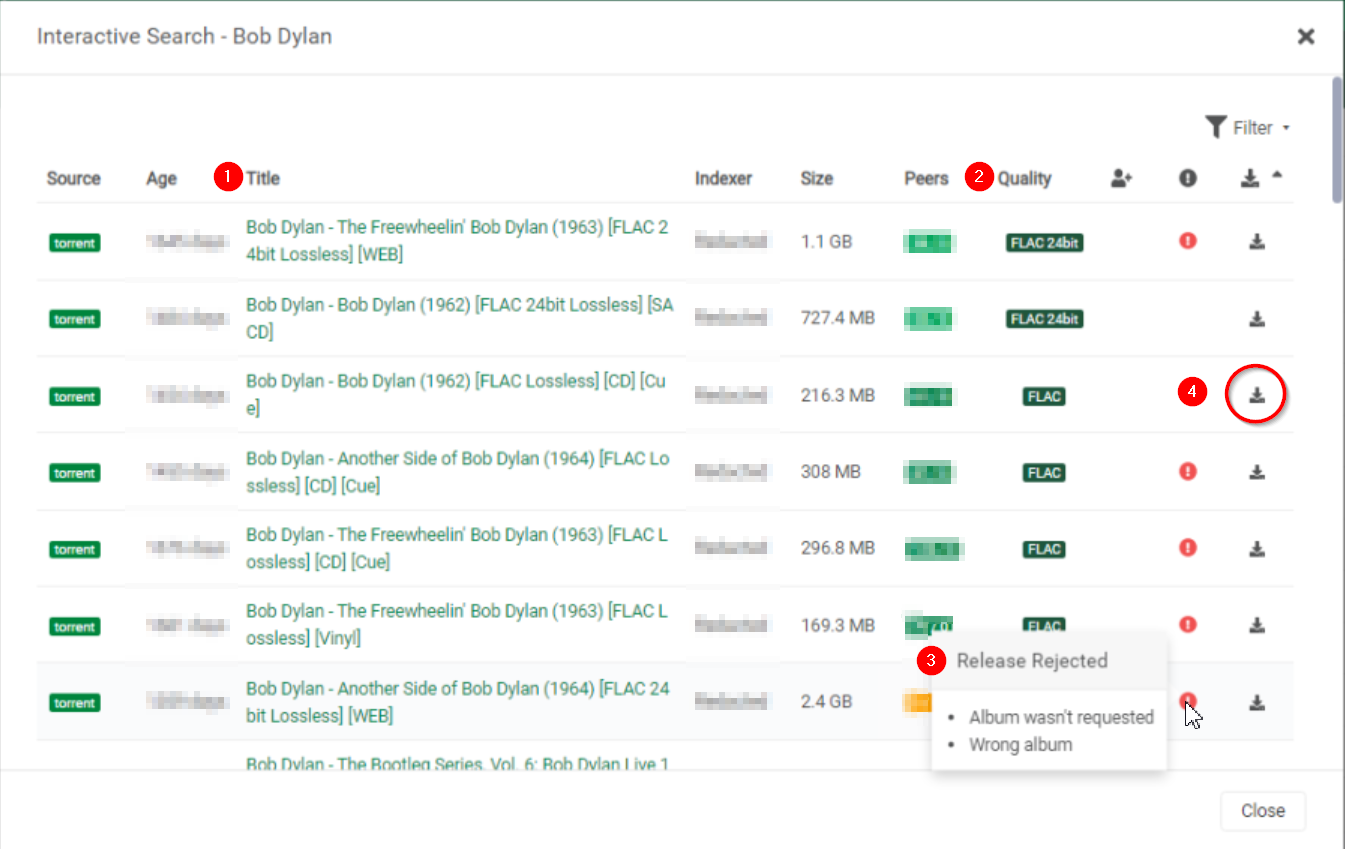The width and height of the screenshot is (1345, 849).
Task: Click the 1.1 GB size cell
Action: 826,241
